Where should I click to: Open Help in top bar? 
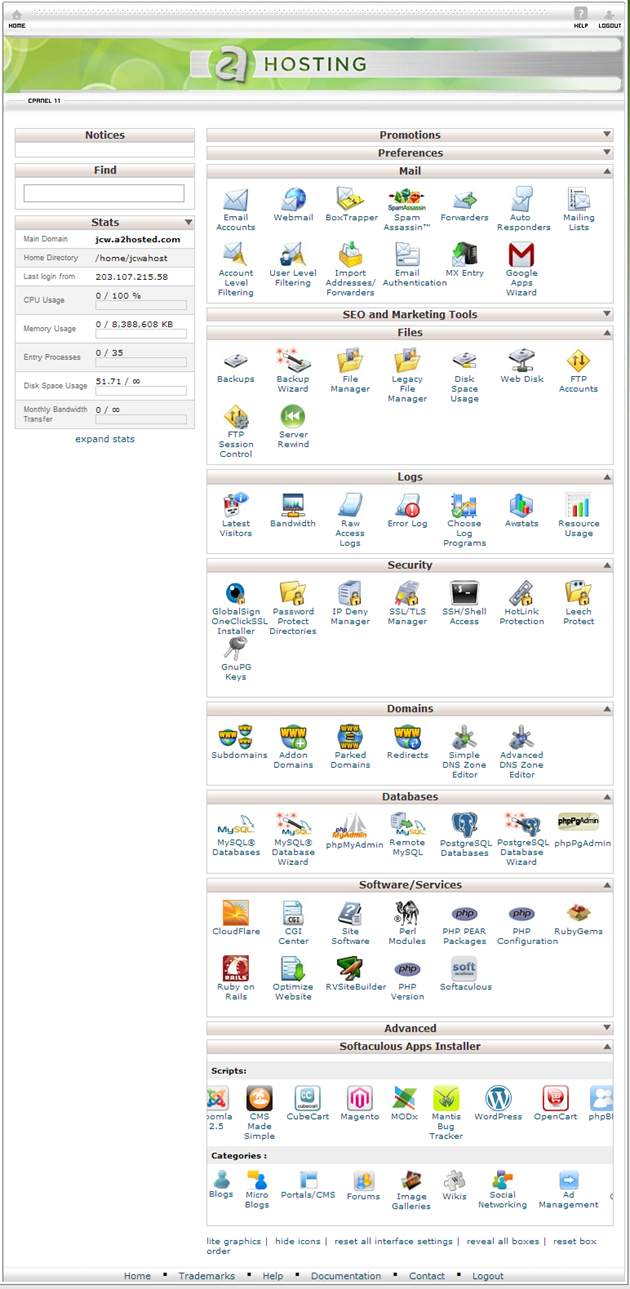coord(580,19)
